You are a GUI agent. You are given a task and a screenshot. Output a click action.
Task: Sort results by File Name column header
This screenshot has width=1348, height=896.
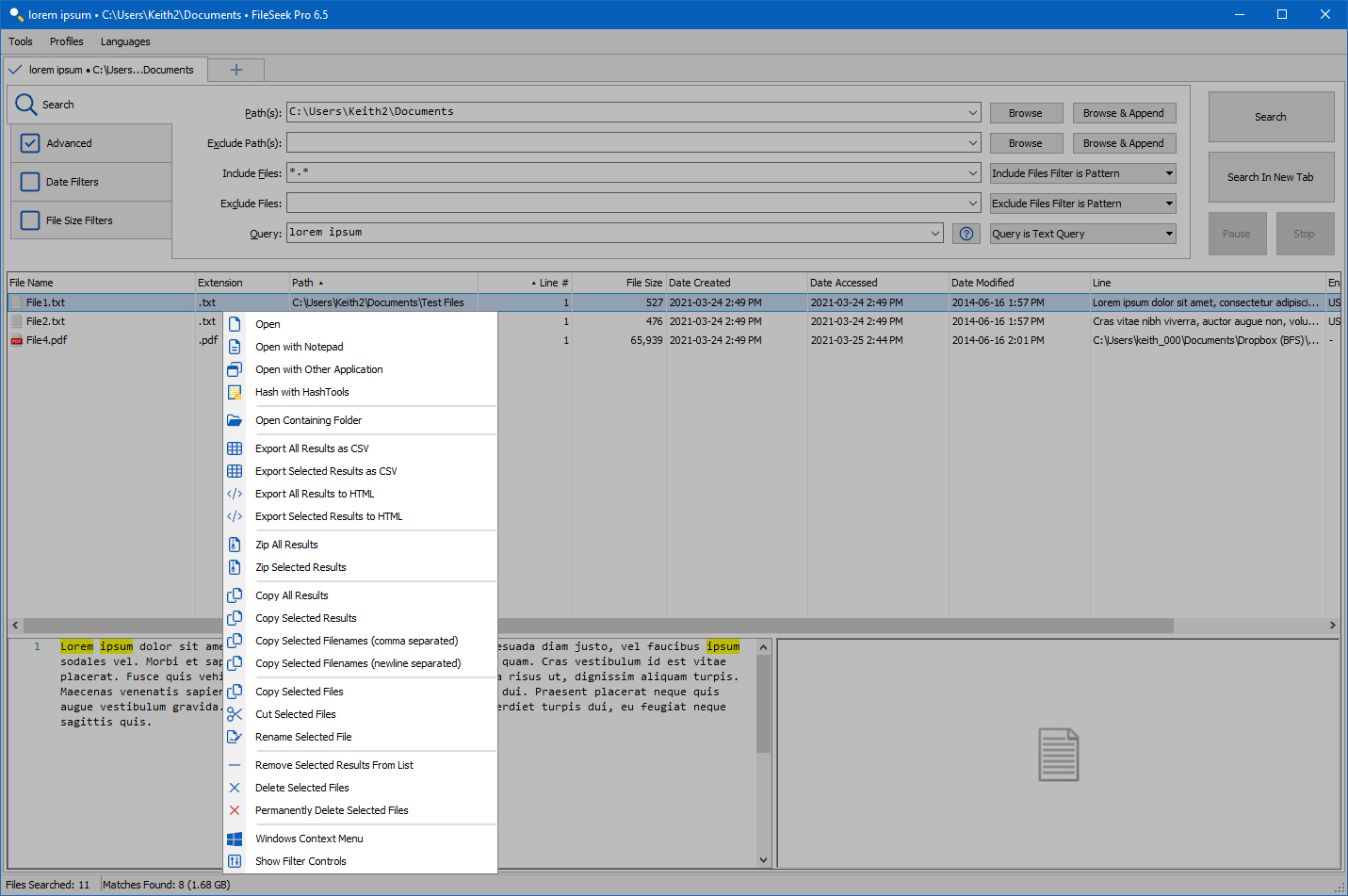(x=100, y=283)
